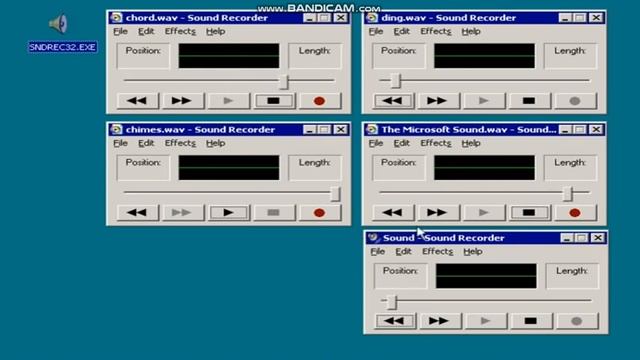This screenshot has width=640, height=360.
Task: Open Effects menu in The Microsoft Sound.wav window
Action: (x=436, y=143)
